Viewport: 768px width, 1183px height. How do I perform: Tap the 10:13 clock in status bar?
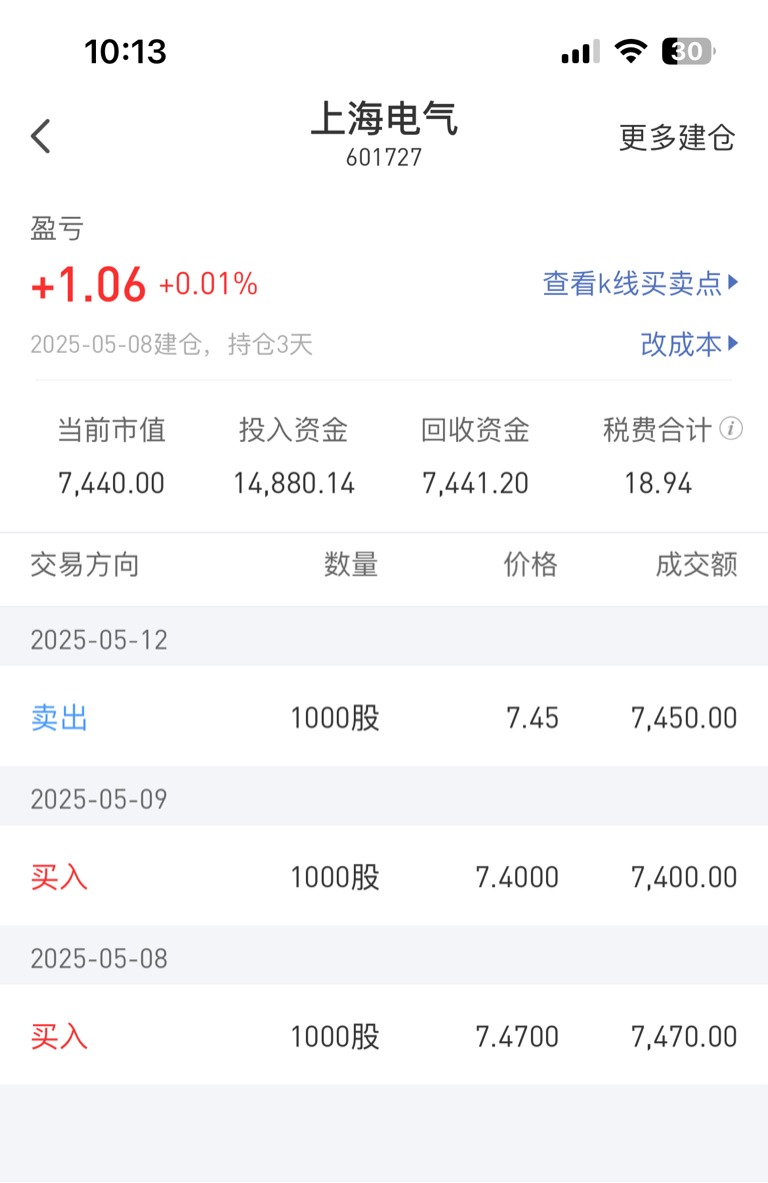[125, 52]
